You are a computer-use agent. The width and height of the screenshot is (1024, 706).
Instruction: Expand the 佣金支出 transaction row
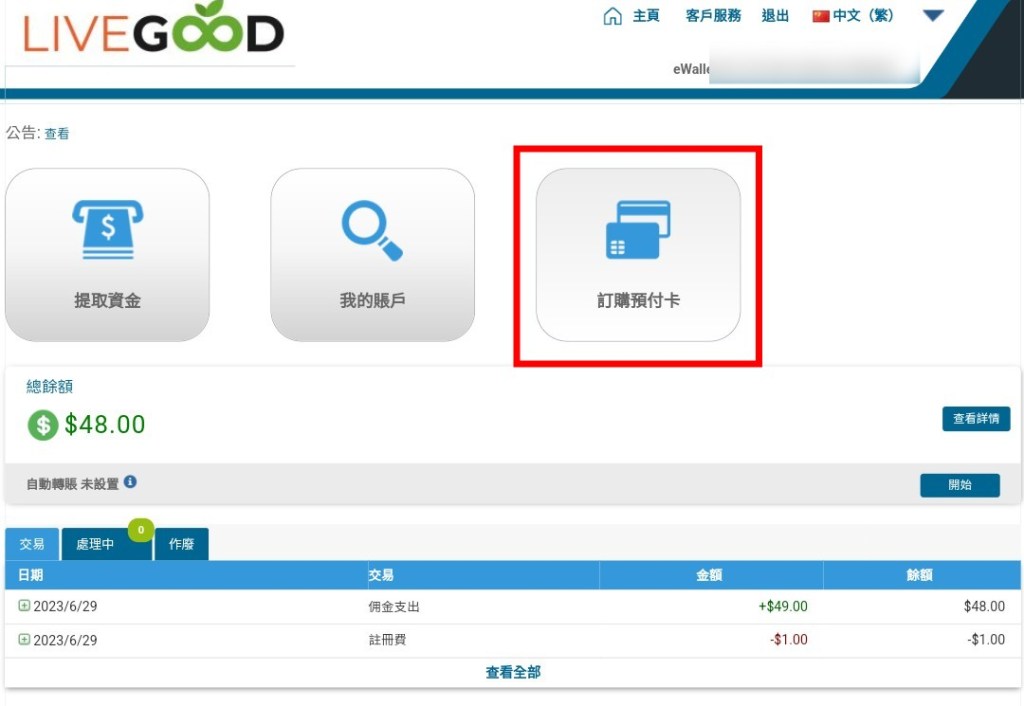tap(24, 606)
